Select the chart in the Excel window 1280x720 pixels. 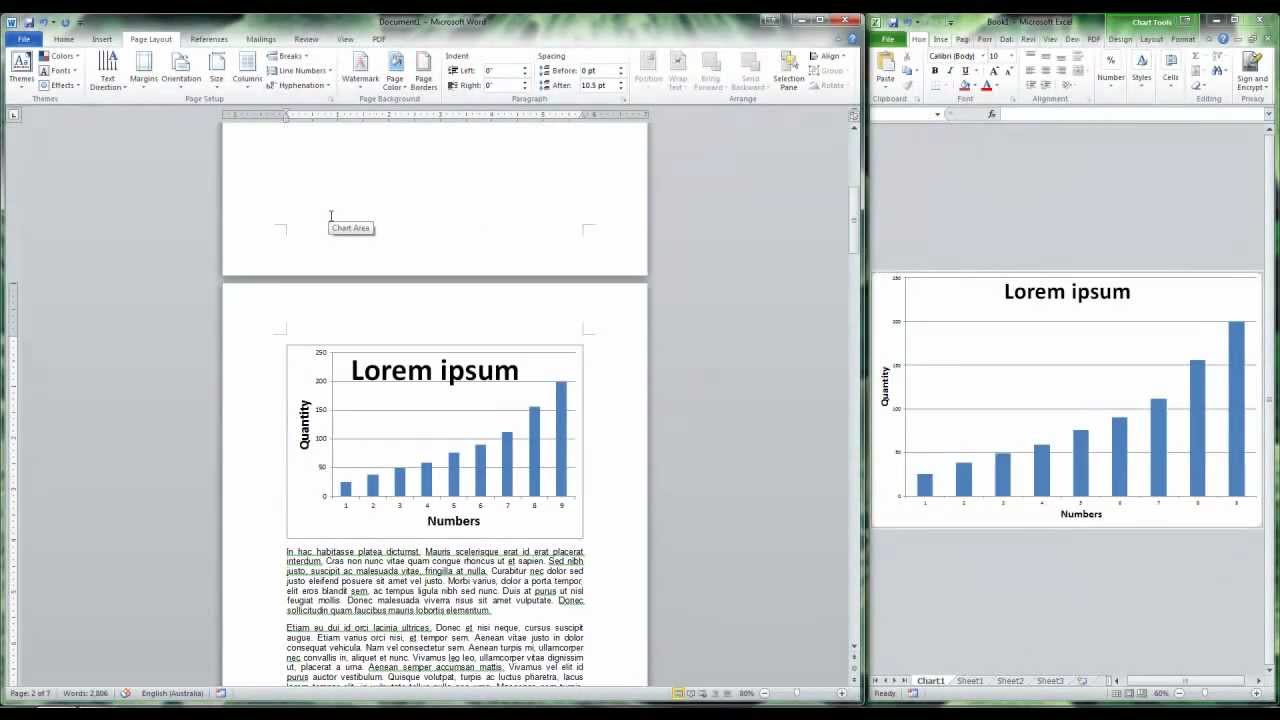(1066, 400)
